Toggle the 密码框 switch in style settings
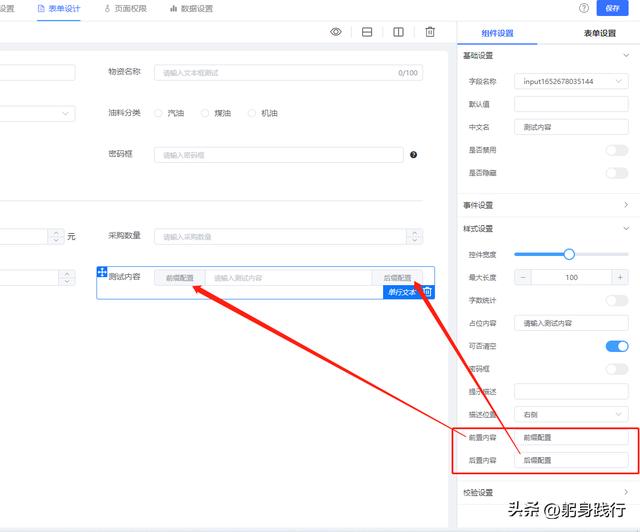Screen dimensions: 640x532 click(617, 369)
